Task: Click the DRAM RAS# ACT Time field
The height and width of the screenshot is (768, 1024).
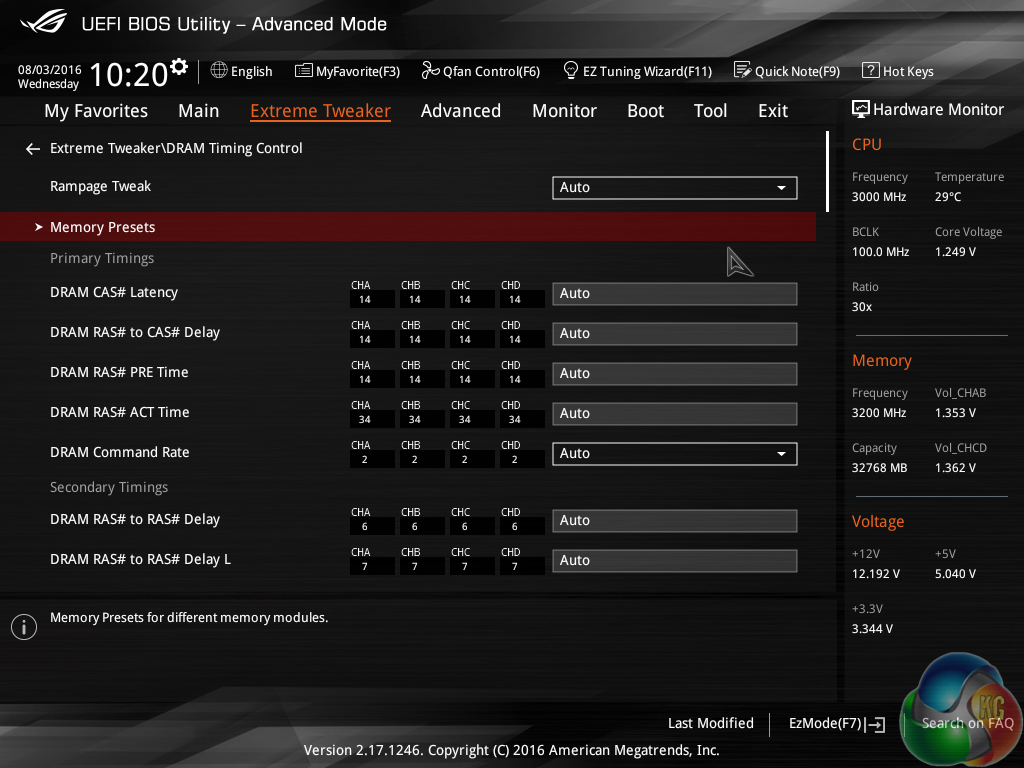Action: click(675, 413)
